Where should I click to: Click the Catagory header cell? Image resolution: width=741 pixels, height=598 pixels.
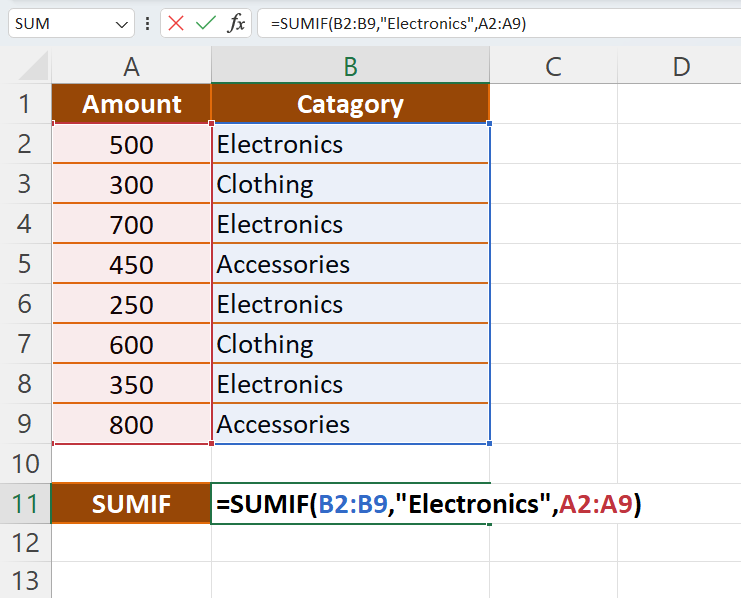pos(350,104)
